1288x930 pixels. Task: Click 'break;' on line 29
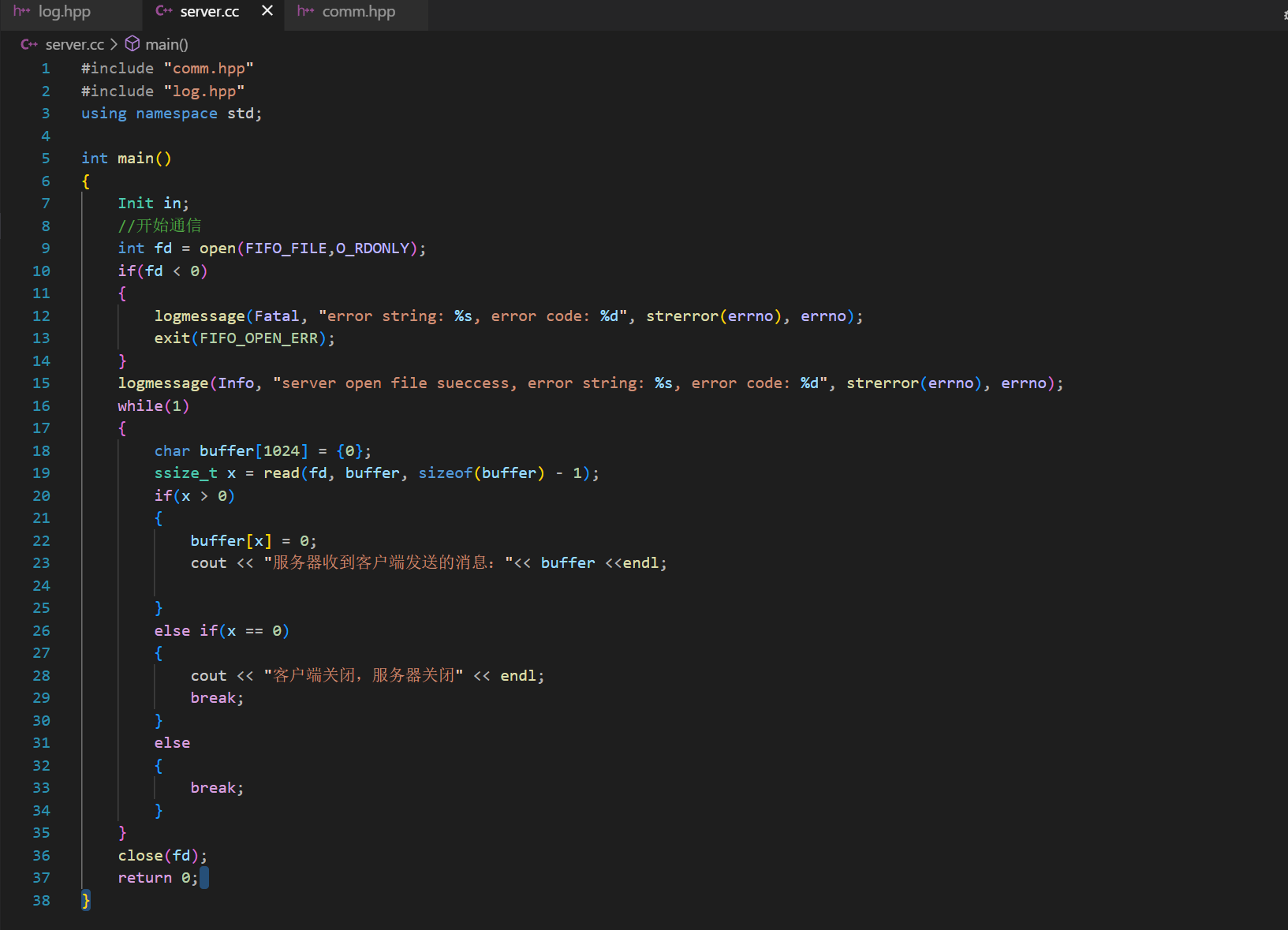click(x=218, y=698)
